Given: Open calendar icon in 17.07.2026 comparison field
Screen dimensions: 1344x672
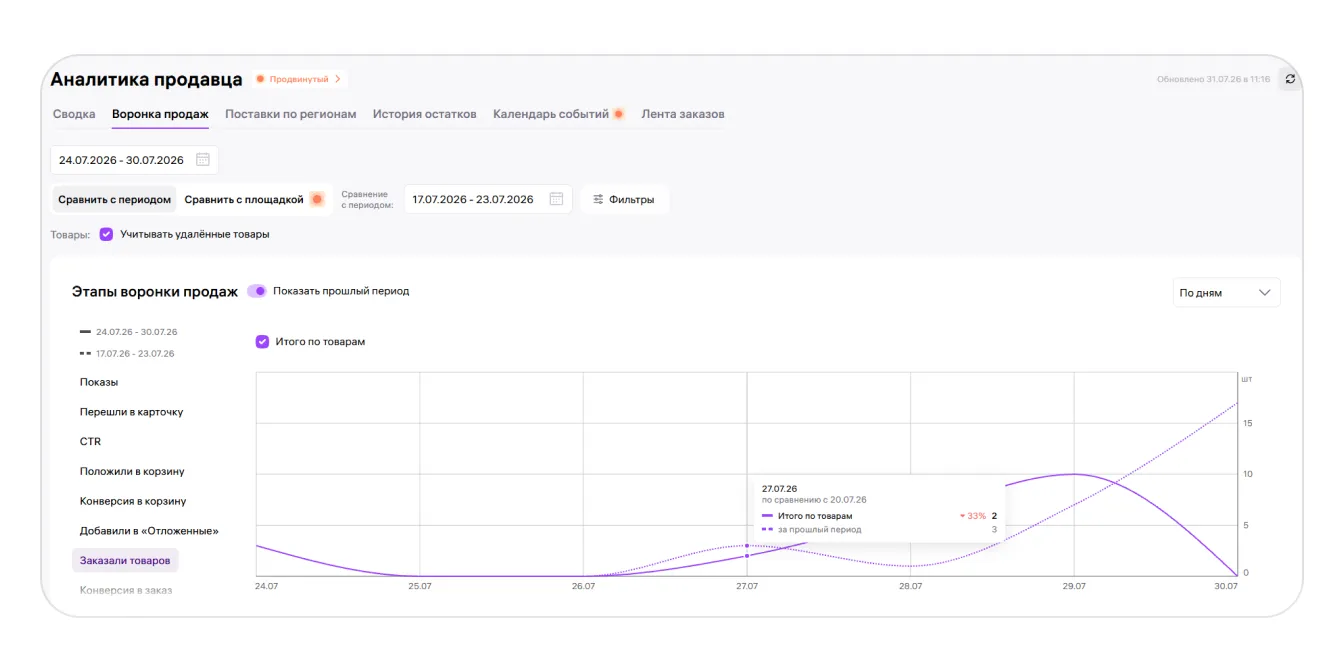Looking at the screenshot, I should tap(557, 199).
